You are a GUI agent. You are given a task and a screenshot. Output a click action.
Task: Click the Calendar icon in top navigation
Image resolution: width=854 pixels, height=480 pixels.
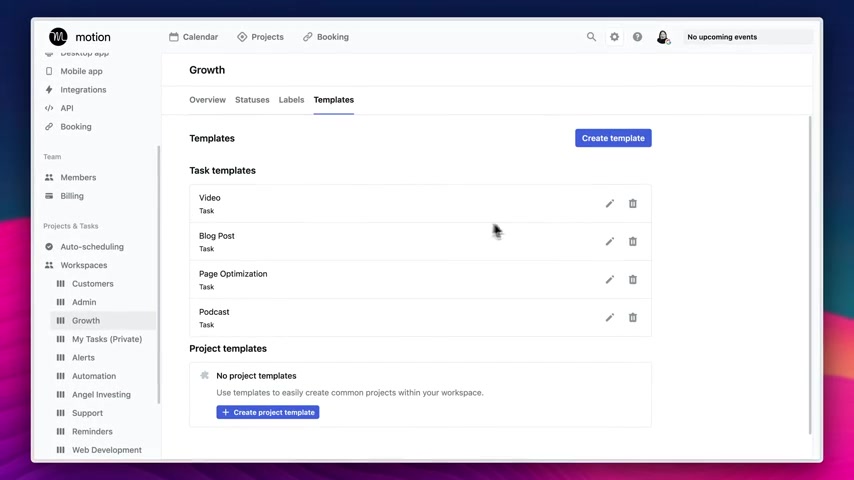(x=174, y=37)
